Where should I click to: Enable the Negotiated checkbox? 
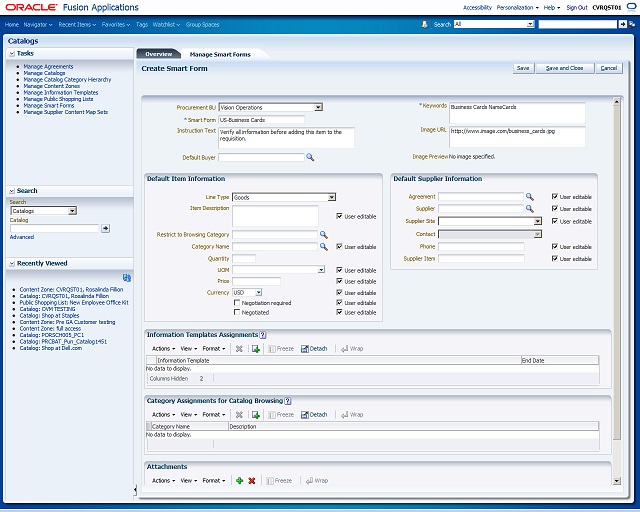(x=237, y=312)
